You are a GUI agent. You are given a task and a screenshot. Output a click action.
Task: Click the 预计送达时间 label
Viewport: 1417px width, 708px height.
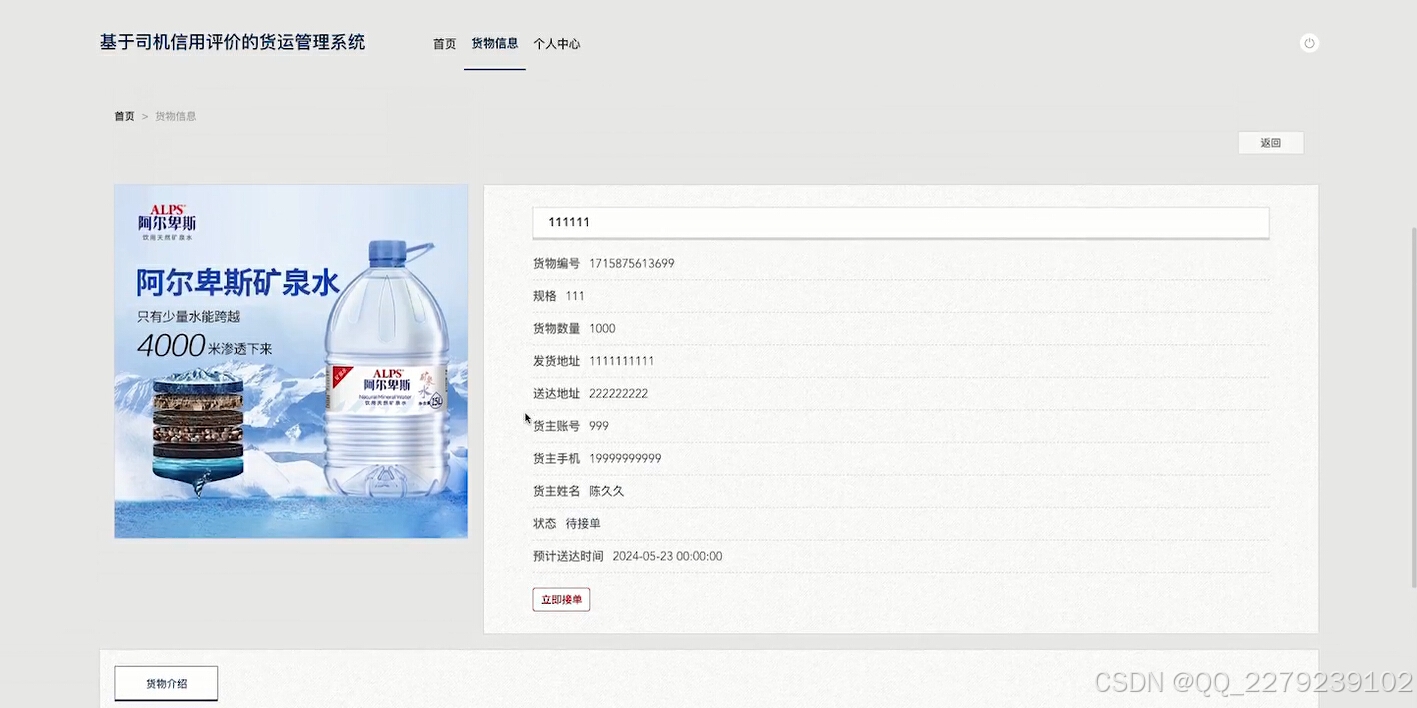(x=568, y=556)
